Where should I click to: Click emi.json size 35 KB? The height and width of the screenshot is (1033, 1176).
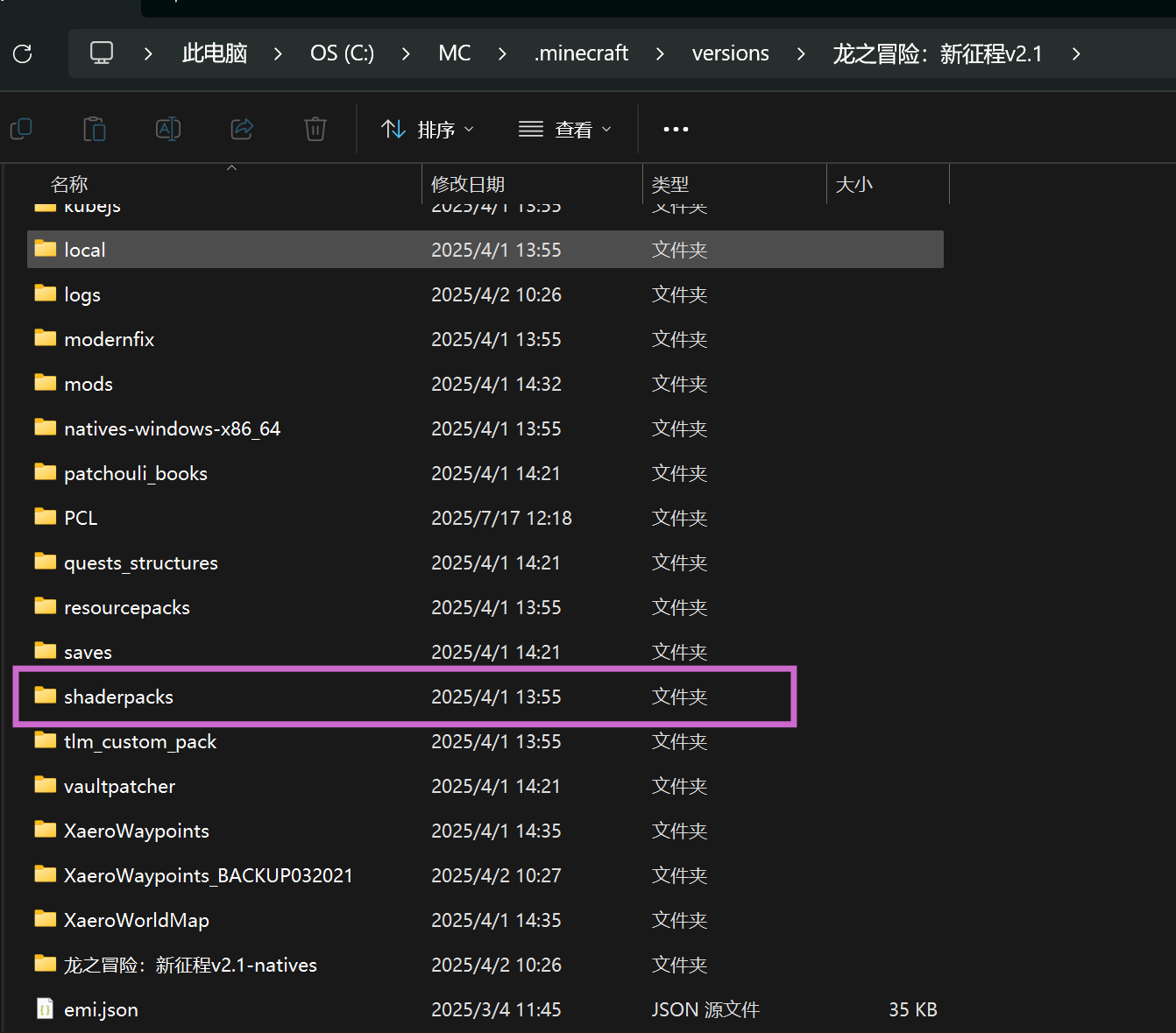point(913,1009)
